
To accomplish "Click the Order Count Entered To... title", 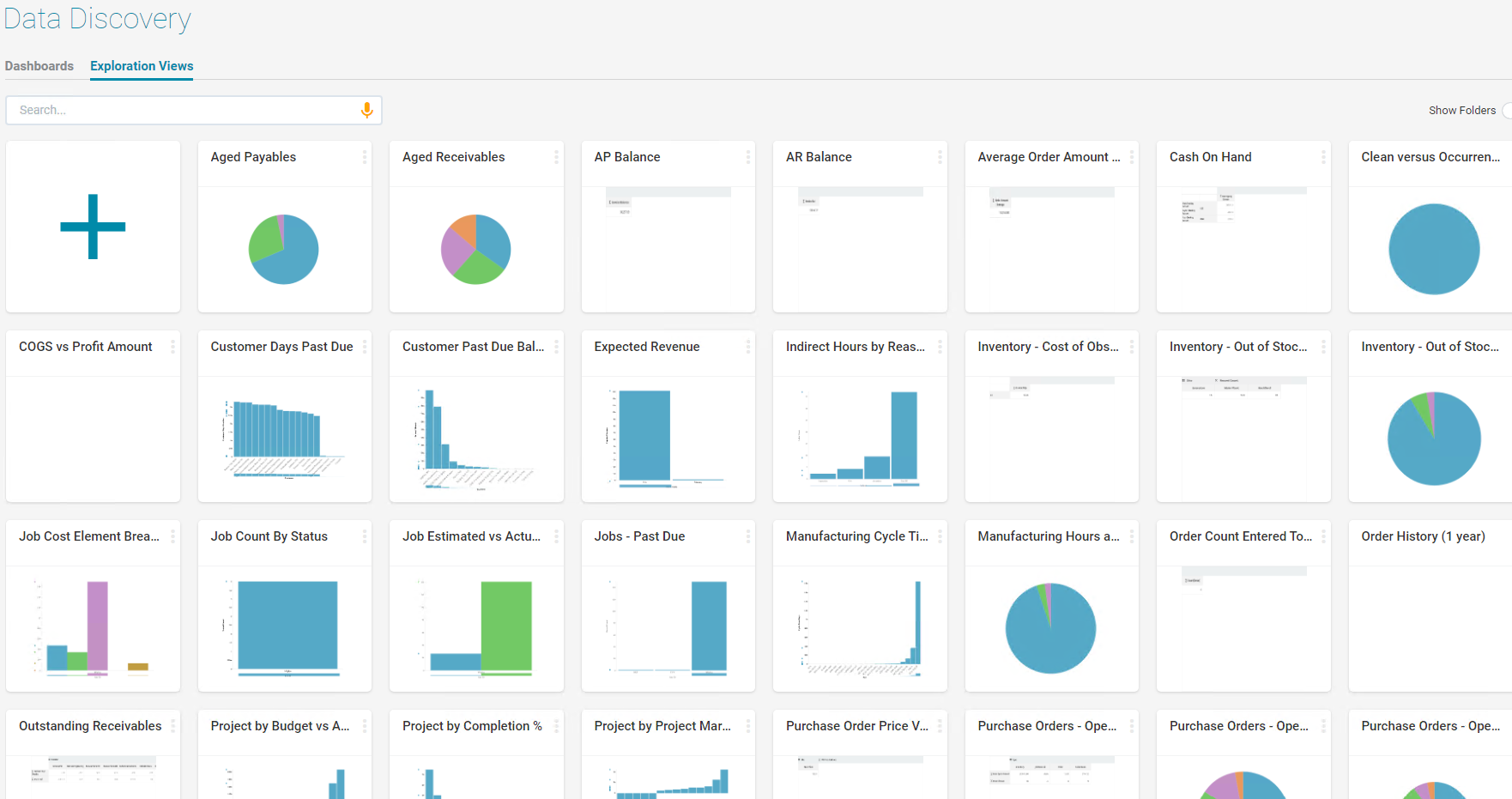I will point(1241,536).
